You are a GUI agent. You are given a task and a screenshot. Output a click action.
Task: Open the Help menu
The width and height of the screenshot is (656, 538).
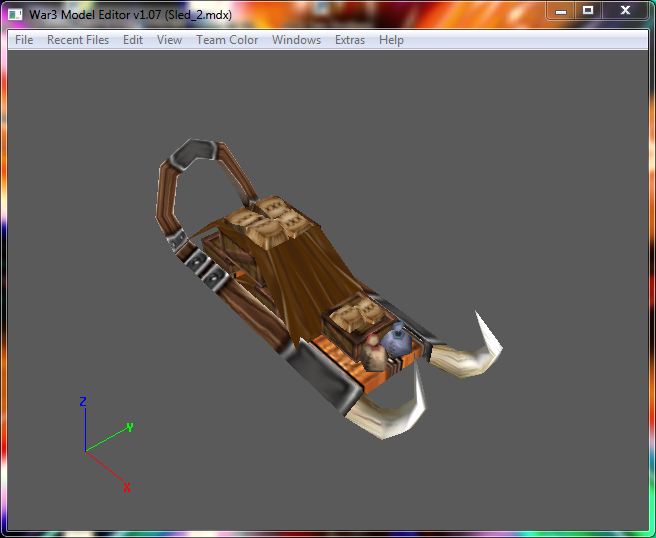(391, 40)
